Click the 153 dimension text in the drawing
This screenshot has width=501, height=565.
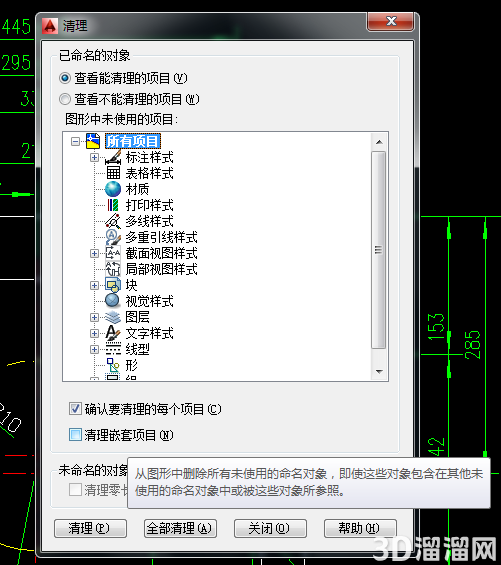[x=435, y=326]
